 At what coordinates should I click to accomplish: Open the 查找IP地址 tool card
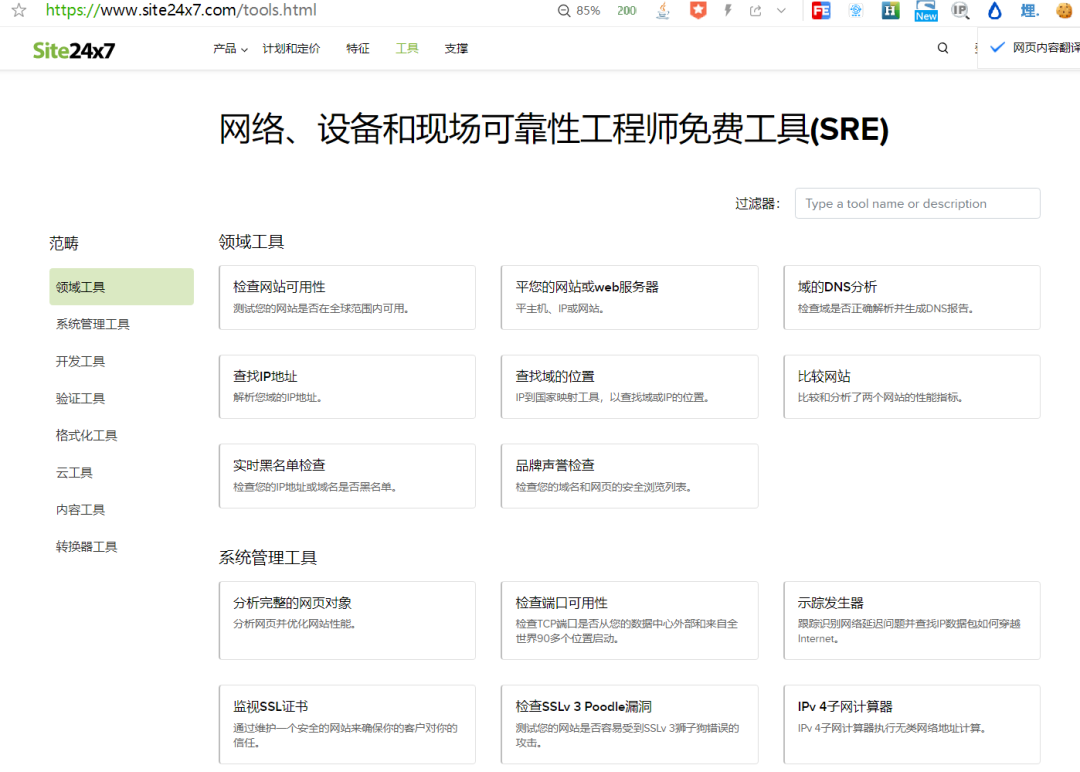click(347, 386)
